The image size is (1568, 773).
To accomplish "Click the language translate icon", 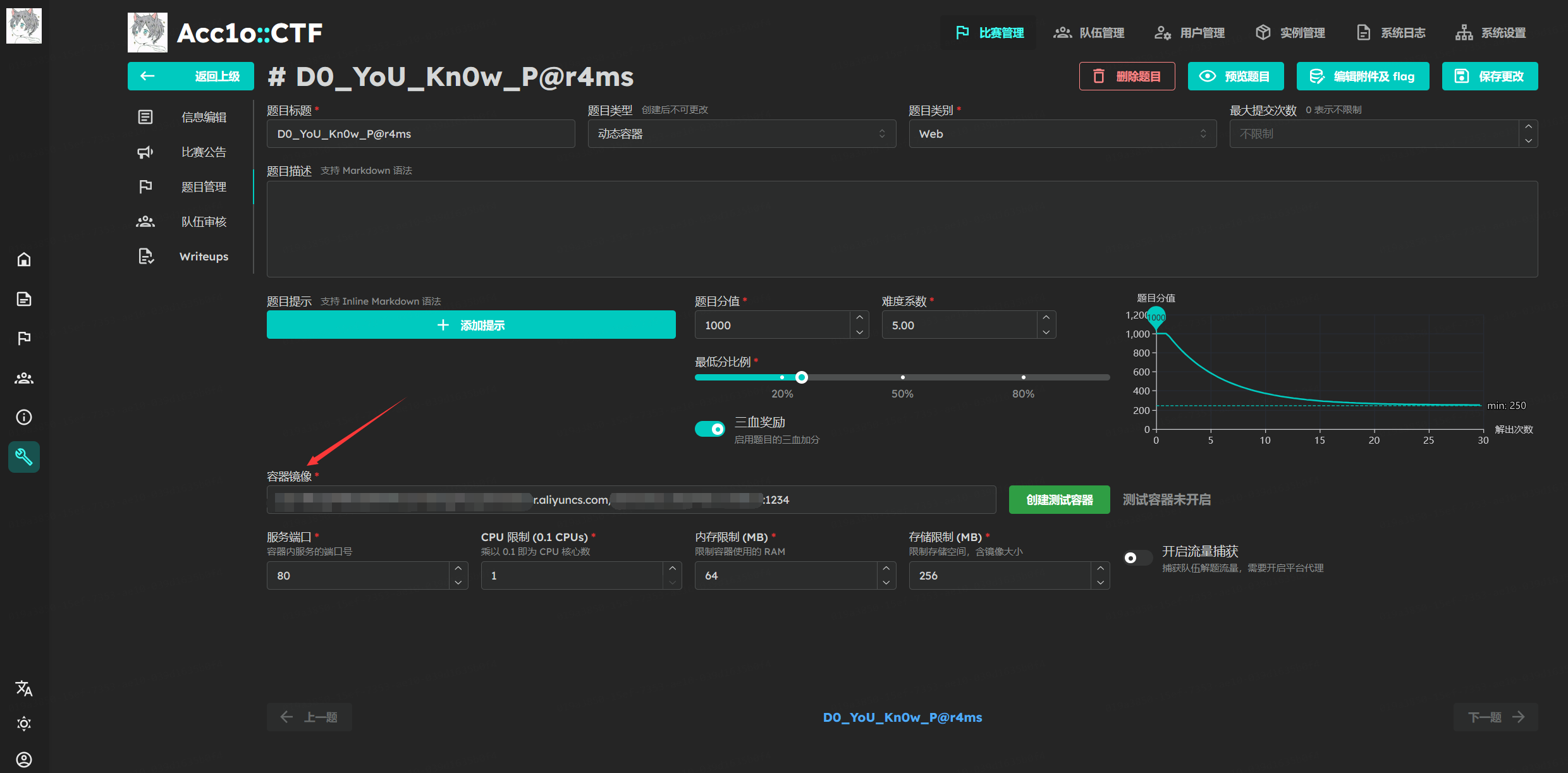I will point(24,688).
